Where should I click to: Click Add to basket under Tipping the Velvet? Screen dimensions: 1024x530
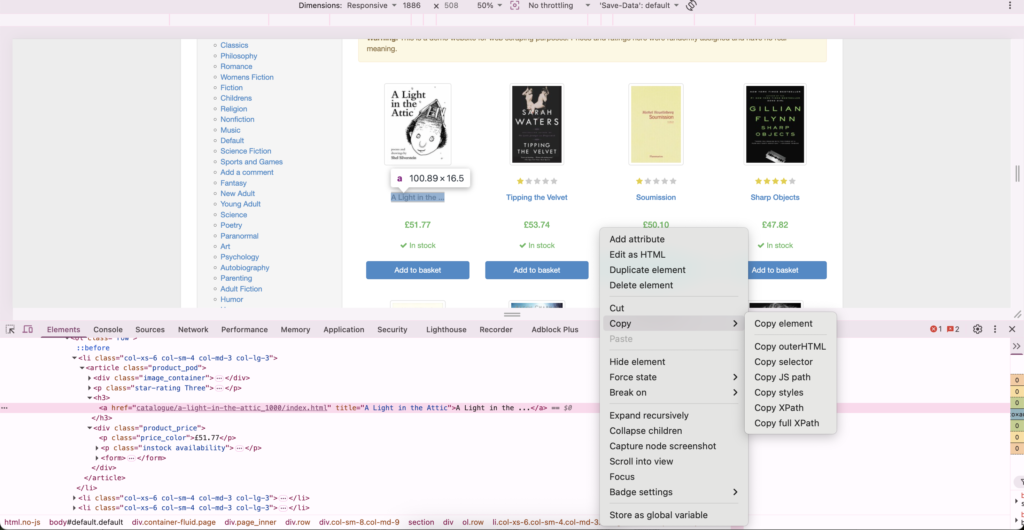click(x=536, y=270)
